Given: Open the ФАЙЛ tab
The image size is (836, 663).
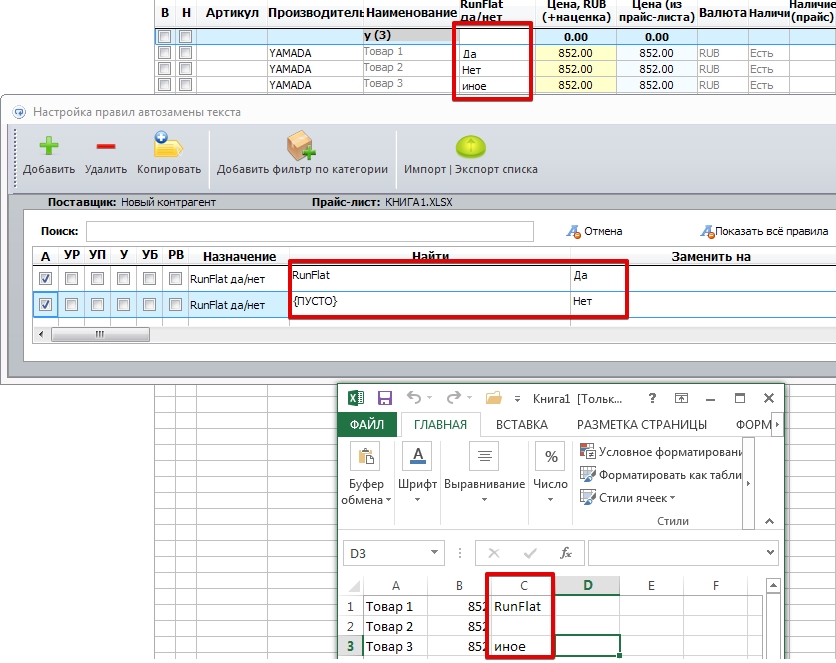Looking at the screenshot, I should [x=367, y=424].
